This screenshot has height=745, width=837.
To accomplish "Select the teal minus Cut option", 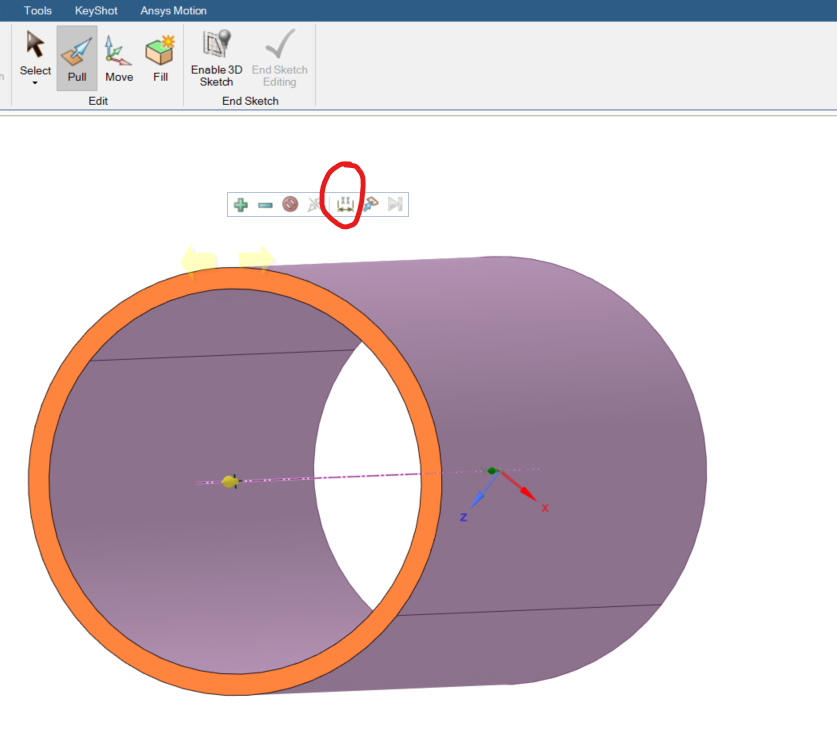I will [265, 205].
